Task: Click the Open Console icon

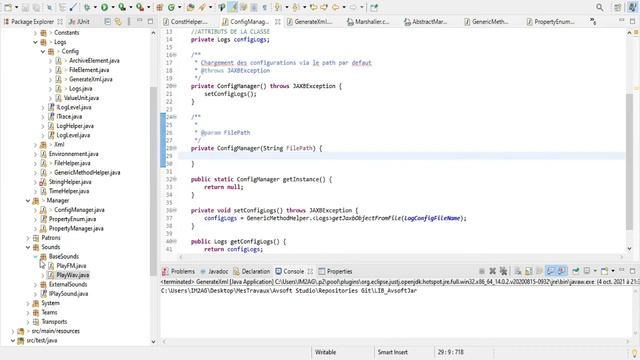Action: pos(604,271)
